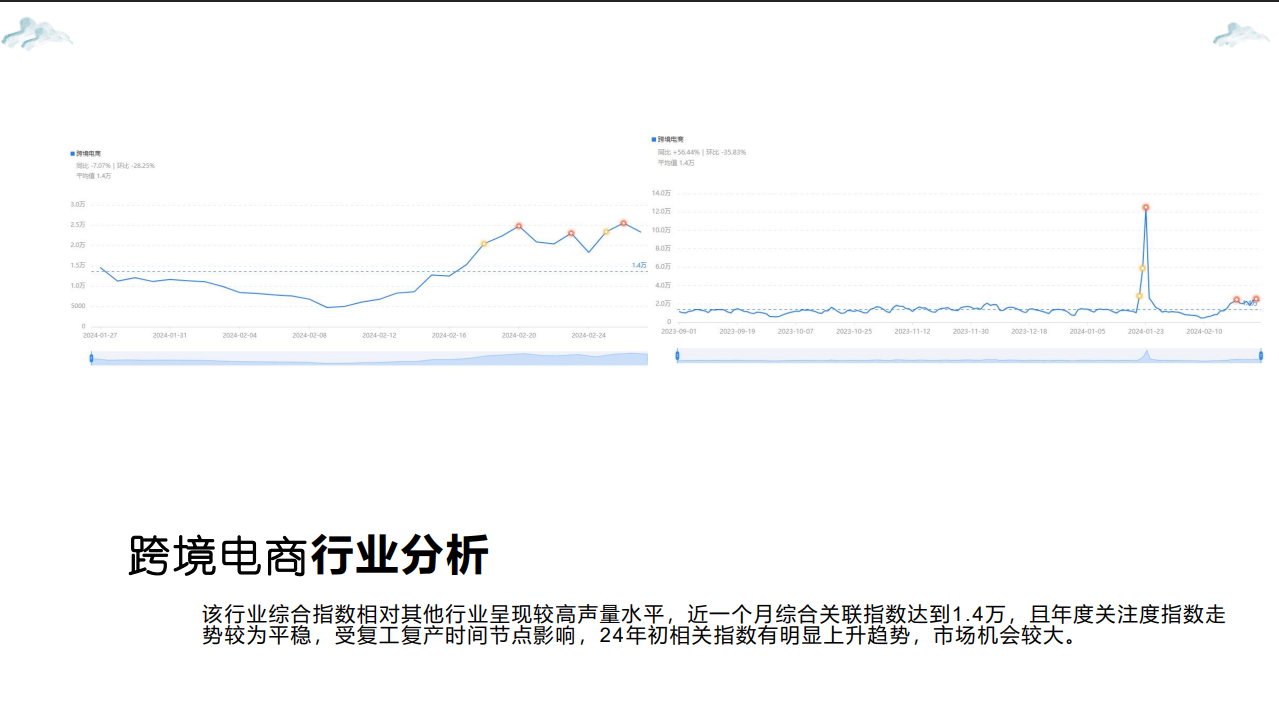Click the 1.4万 average line label in left chart
This screenshot has height=721, width=1279.
pos(639,265)
